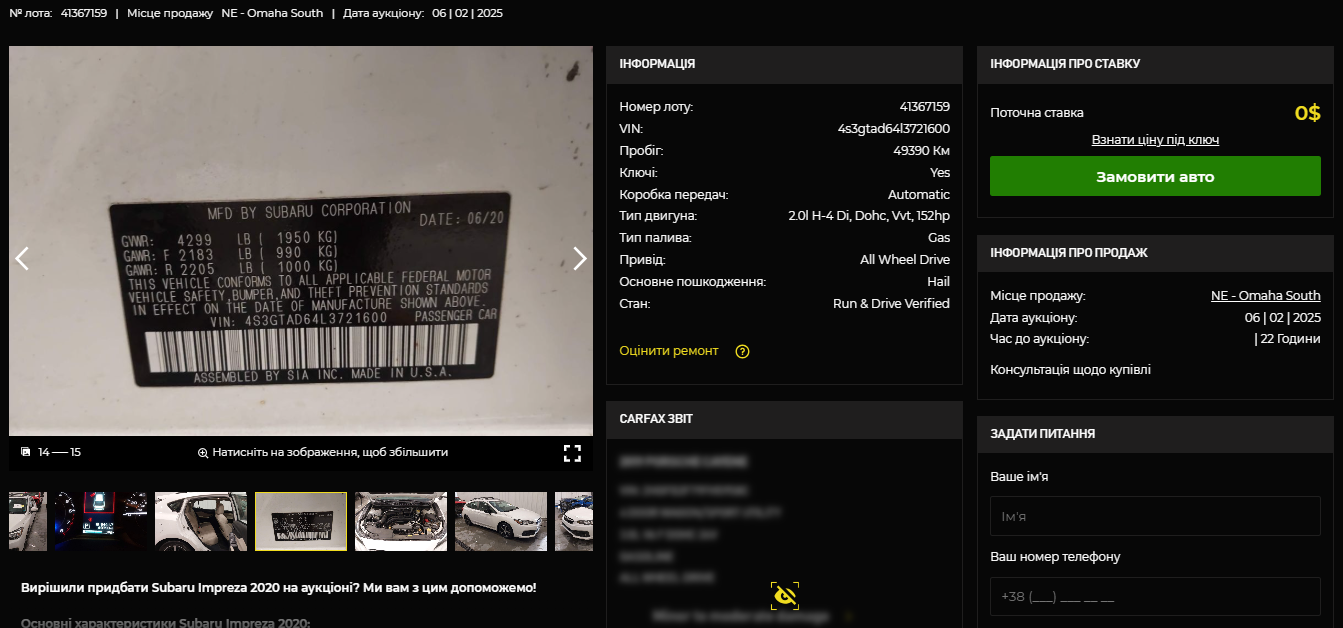Click the auction date 06 | 02 | 2025 in sale info
This screenshot has width=1343, height=628.
click(x=1283, y=318)
